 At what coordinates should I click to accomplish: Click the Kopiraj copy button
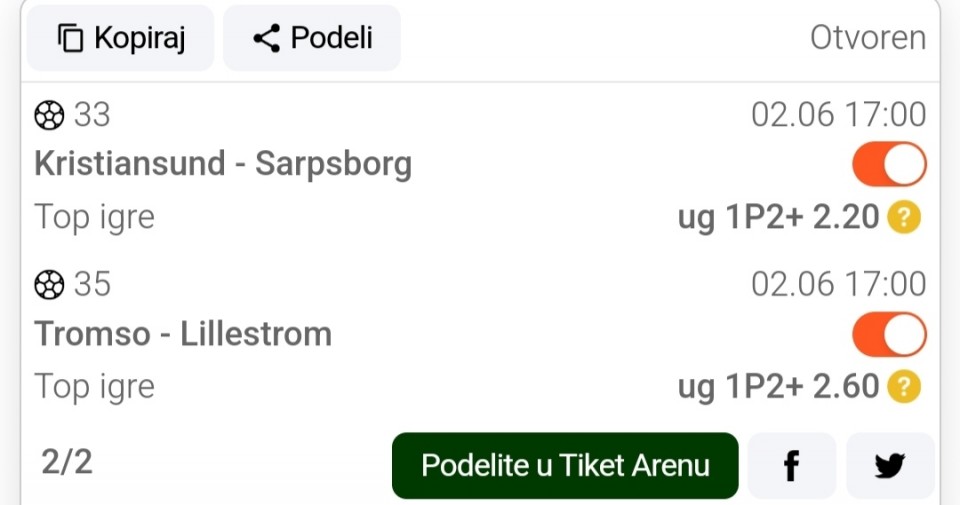pyautogui.click(x=121, y=38)
